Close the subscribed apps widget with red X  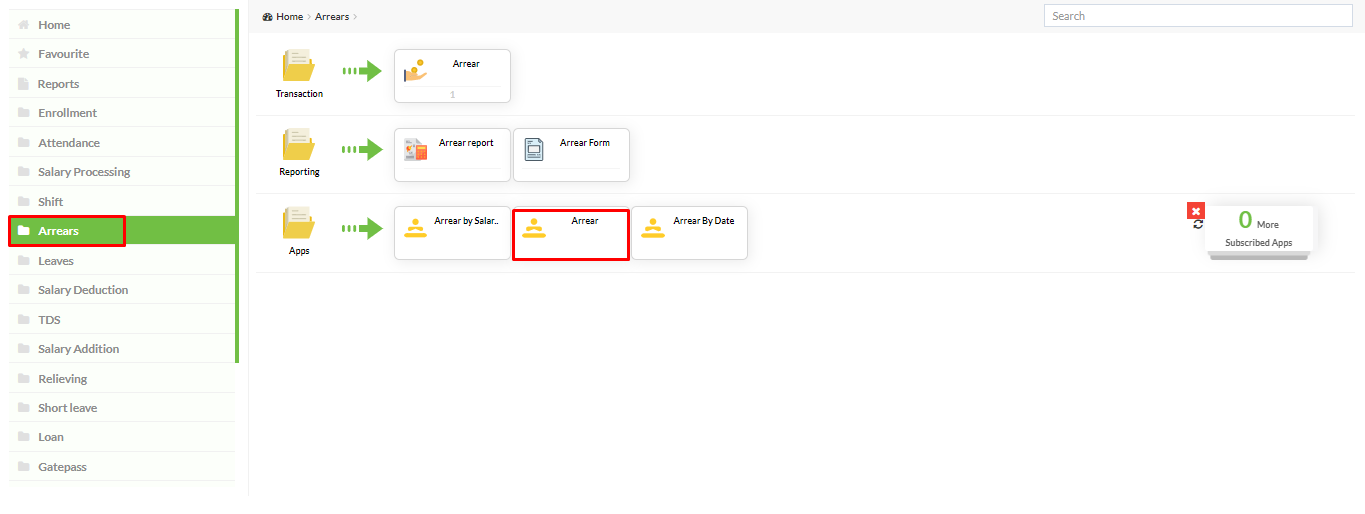1196,211
